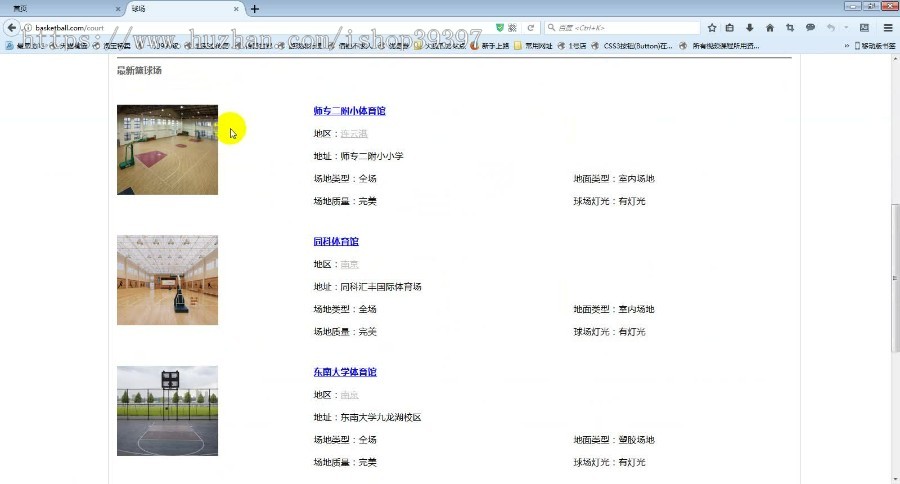
Task: Click the undo arrow toolbar icon
Action: coord(831,28)
